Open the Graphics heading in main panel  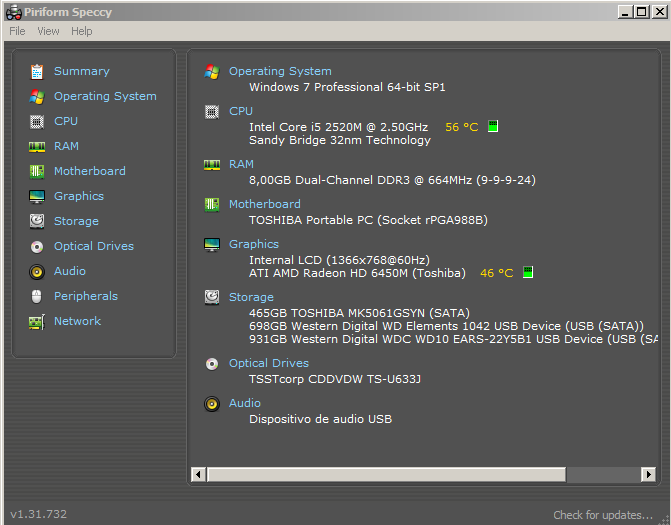coord(254,244)
